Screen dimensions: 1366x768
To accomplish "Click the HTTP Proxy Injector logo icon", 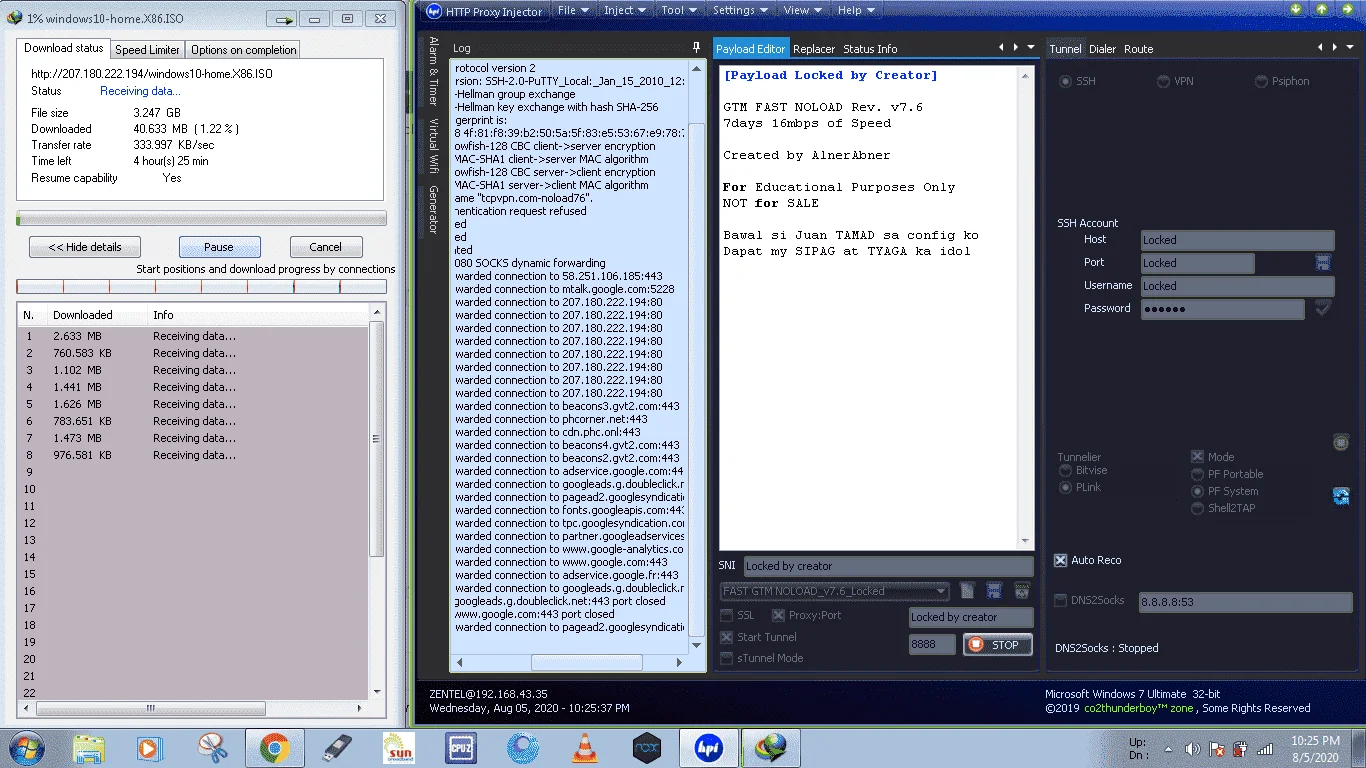I will [x=434, y=11].
